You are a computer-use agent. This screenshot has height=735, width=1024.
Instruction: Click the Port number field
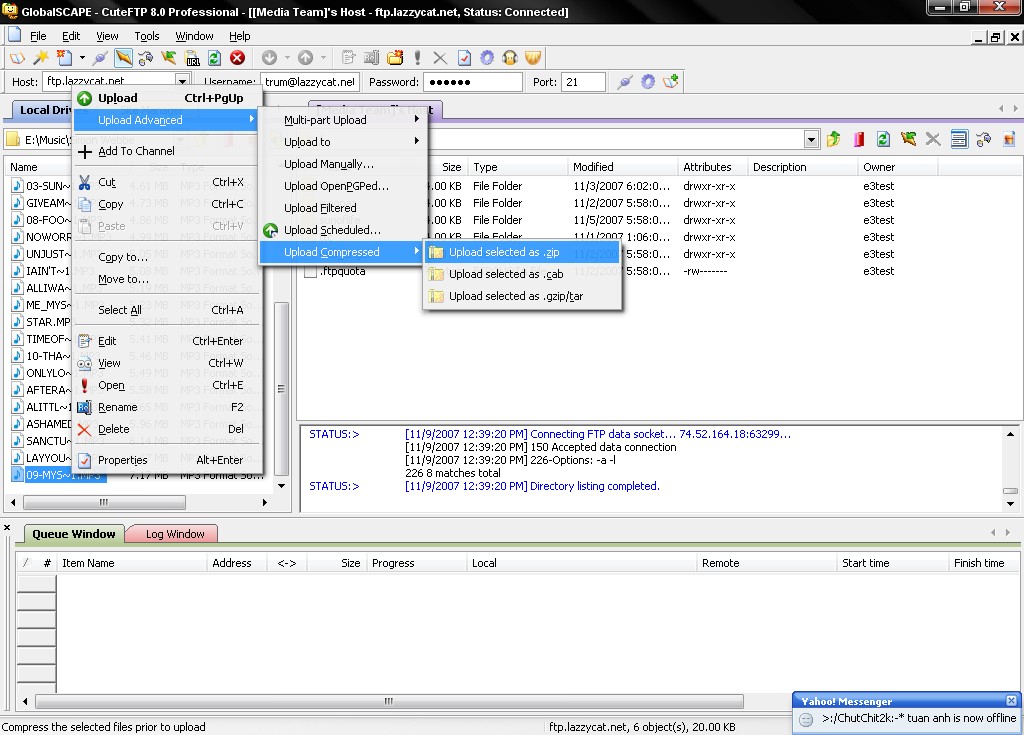coord(583,82)
